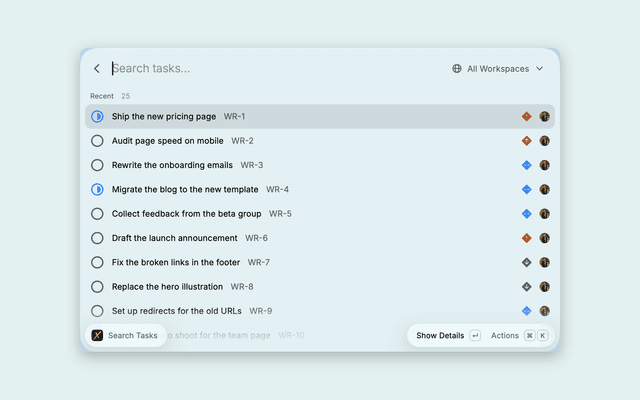Click assignee avatar on Replace the hero illustration

coord(544,287)
